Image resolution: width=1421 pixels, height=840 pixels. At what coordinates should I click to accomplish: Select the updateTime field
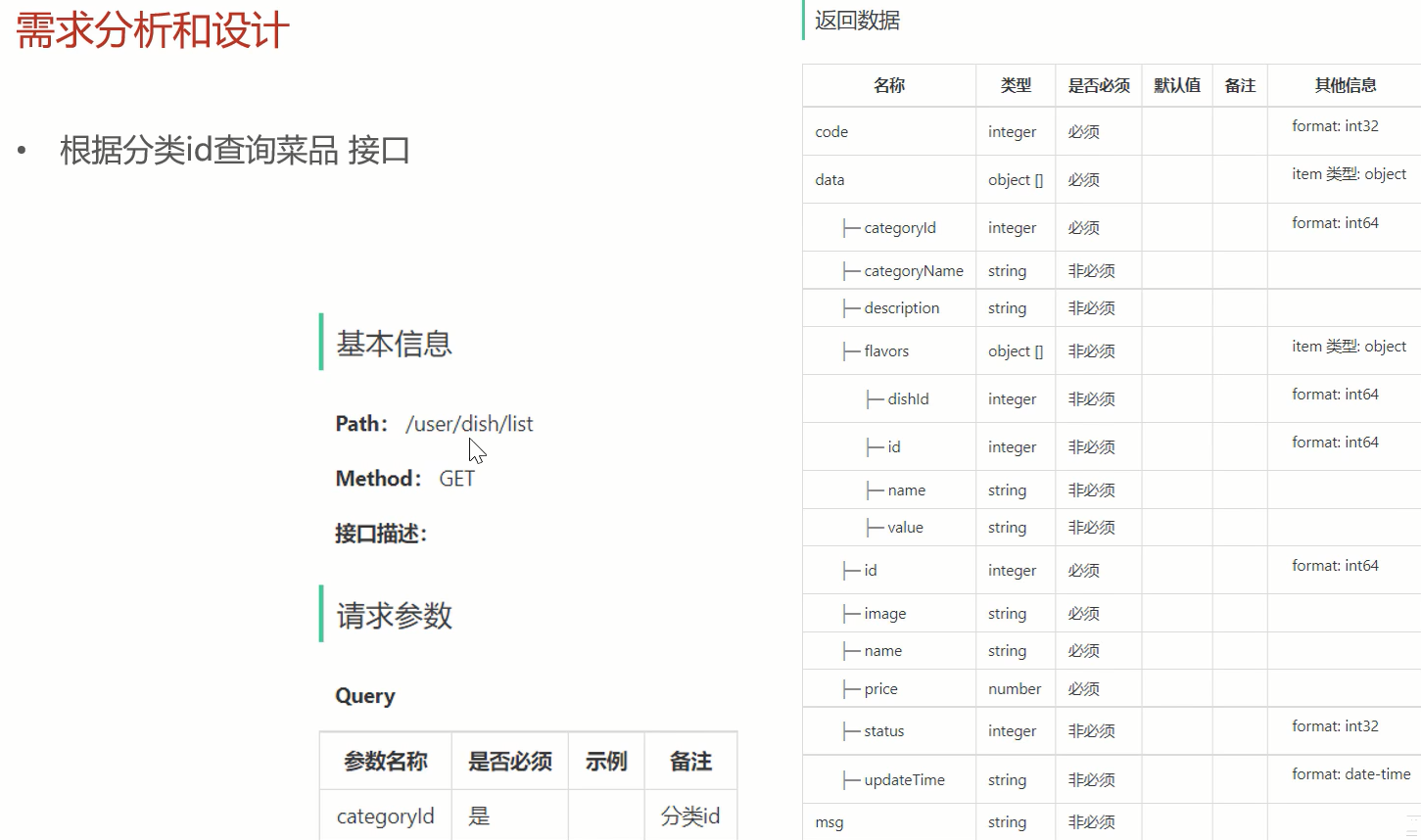point(904,780)
